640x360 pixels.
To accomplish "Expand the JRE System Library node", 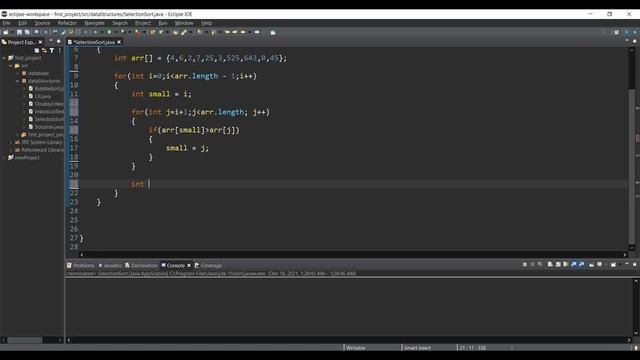I will pyautogui.click(x=11, y=142).
